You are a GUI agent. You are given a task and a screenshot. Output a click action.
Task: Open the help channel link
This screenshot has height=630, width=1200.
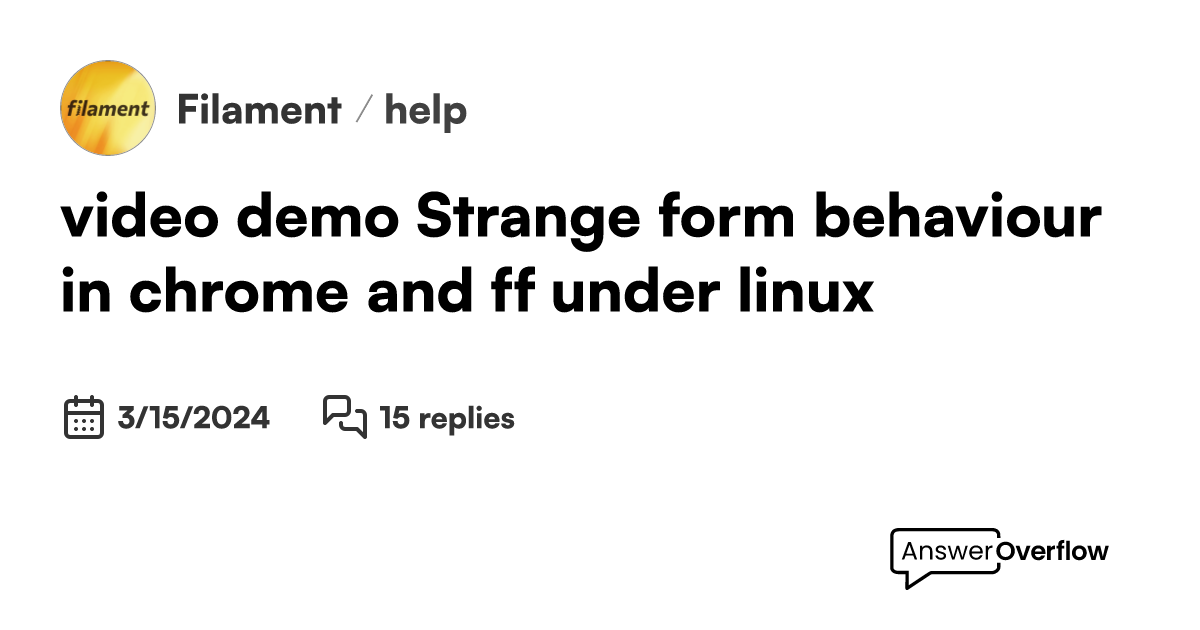[426, 110]
